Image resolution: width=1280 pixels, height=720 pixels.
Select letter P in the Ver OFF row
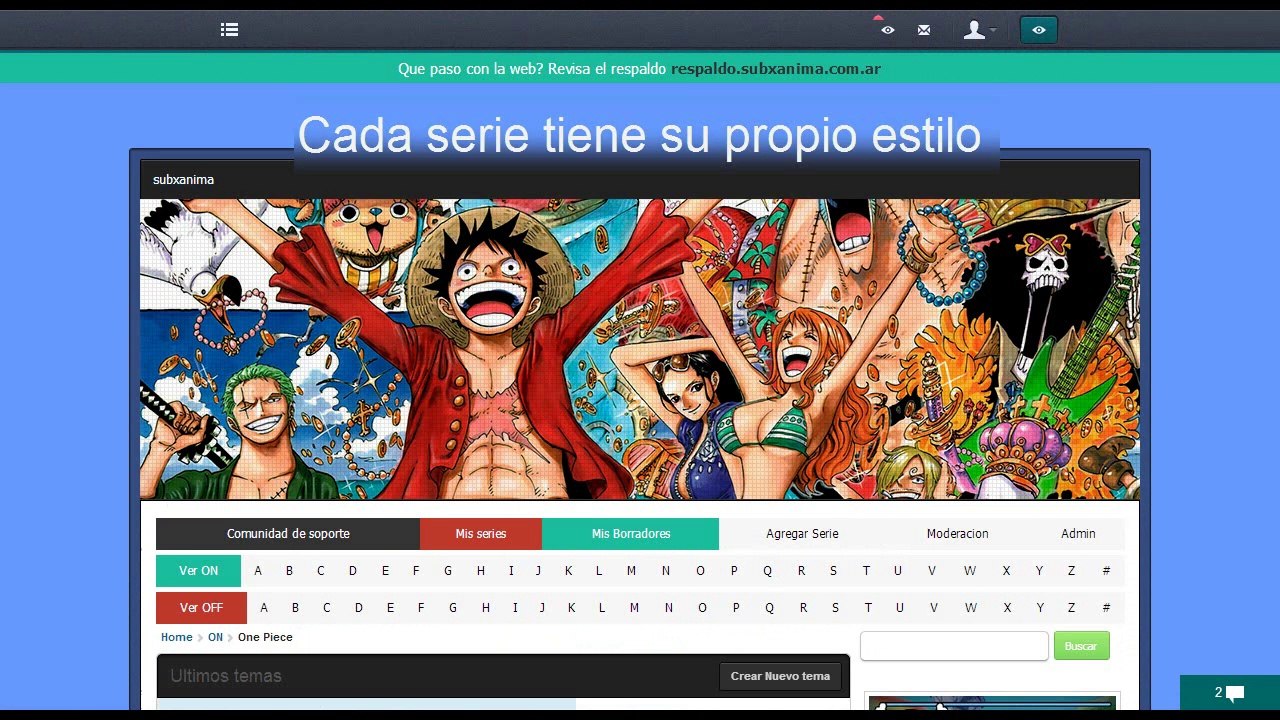736,608
